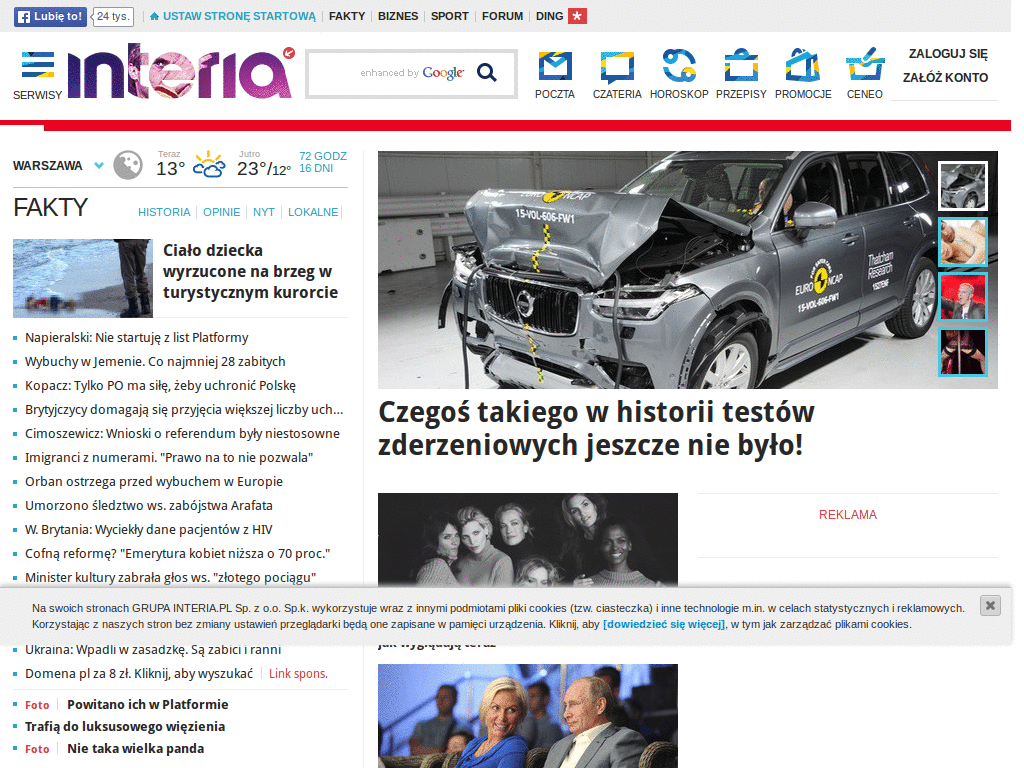Open Kopacz: Tylko PO ma siłę article
This screenshot has width=1024, height=768.
[160, 386]
